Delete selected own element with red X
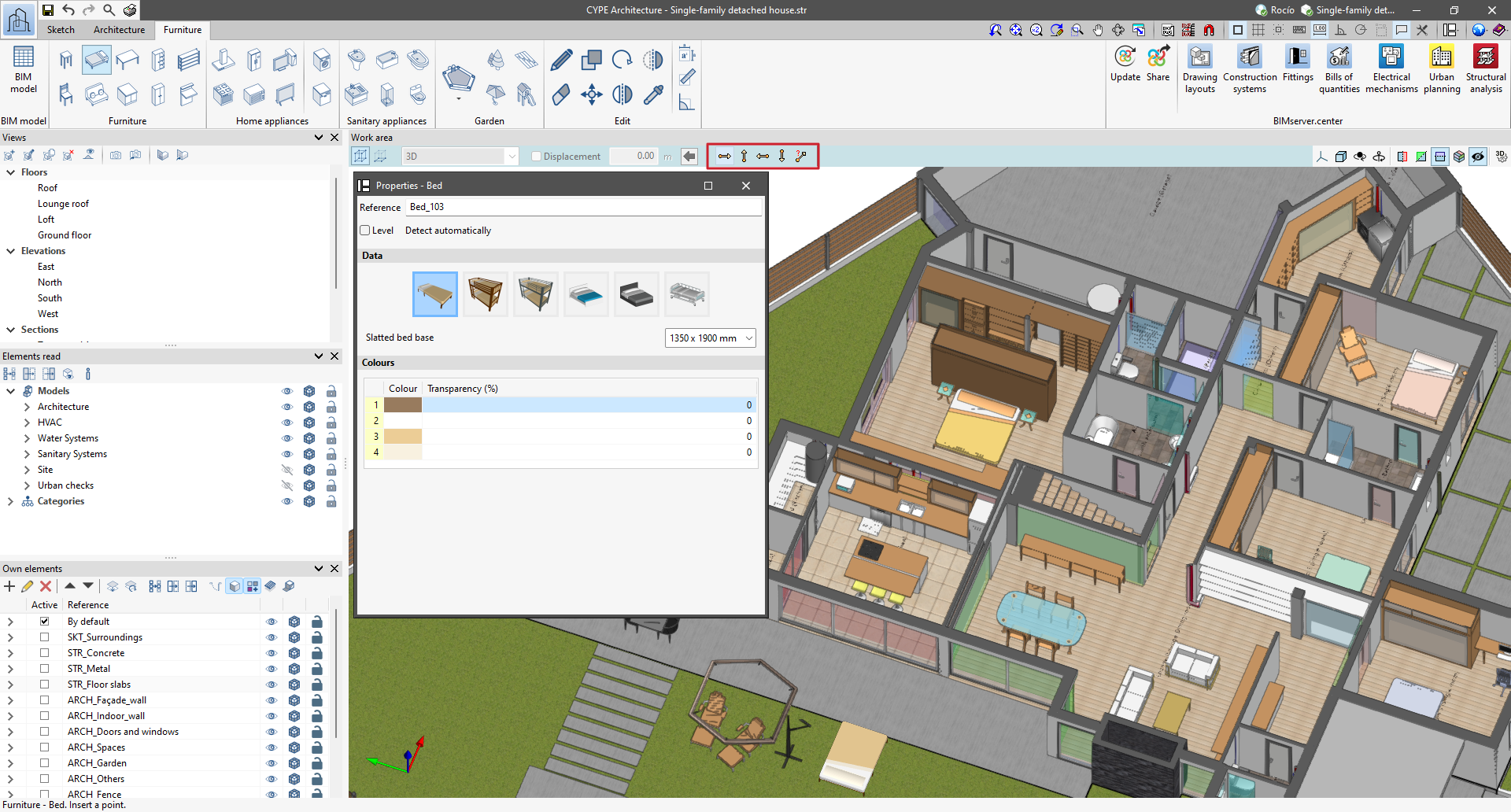 pyautogui.click(x=46, y=586)
